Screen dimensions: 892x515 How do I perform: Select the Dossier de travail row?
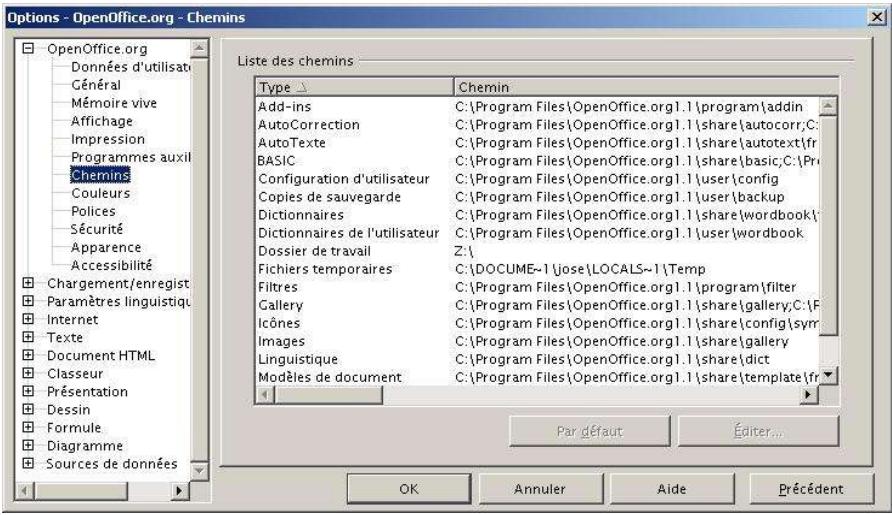tap(538, 251)
